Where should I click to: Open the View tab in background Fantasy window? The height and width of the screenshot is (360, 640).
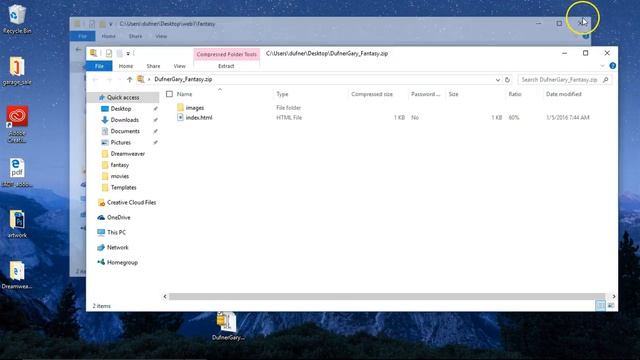(161, 36)
